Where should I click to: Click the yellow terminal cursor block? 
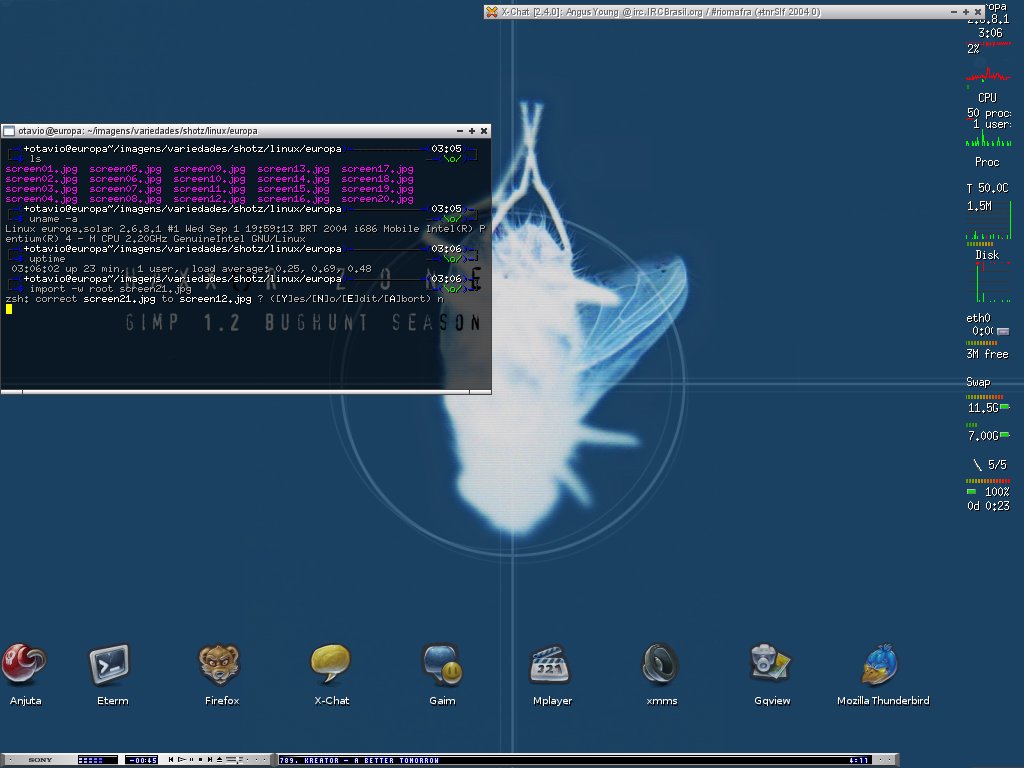(x=8, y=309)
